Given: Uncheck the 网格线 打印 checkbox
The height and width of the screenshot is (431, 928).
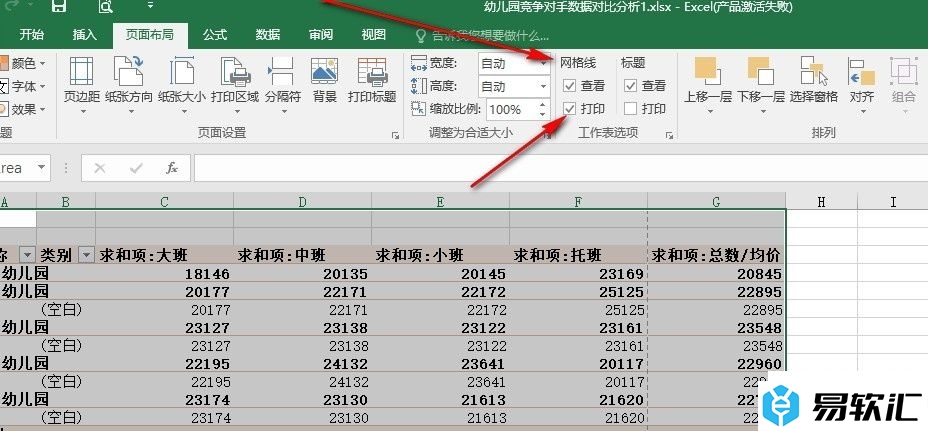Looking at the screenshot, I should (x=570, y=108).
